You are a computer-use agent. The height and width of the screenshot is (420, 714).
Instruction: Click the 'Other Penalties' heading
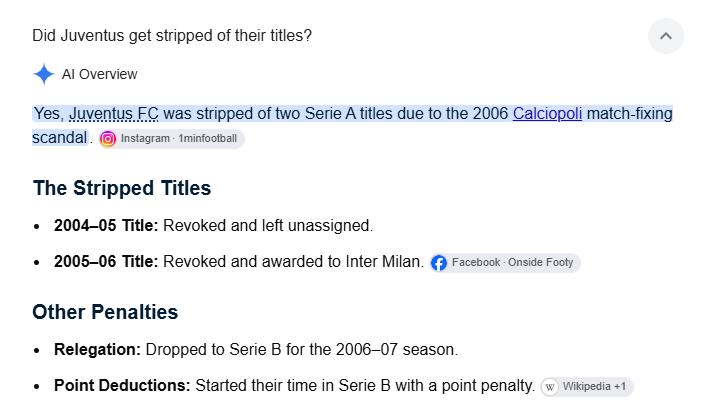pos(105,312)
